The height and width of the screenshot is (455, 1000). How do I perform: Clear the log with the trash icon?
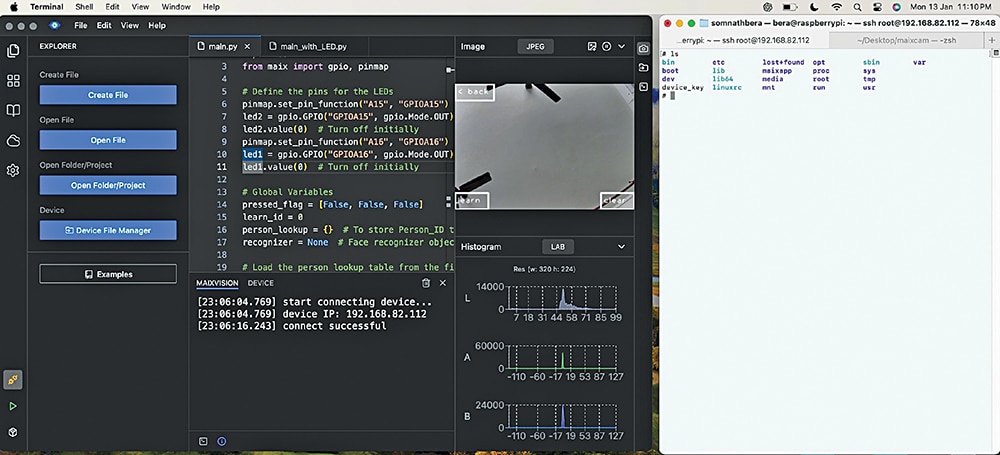[426, 283]
